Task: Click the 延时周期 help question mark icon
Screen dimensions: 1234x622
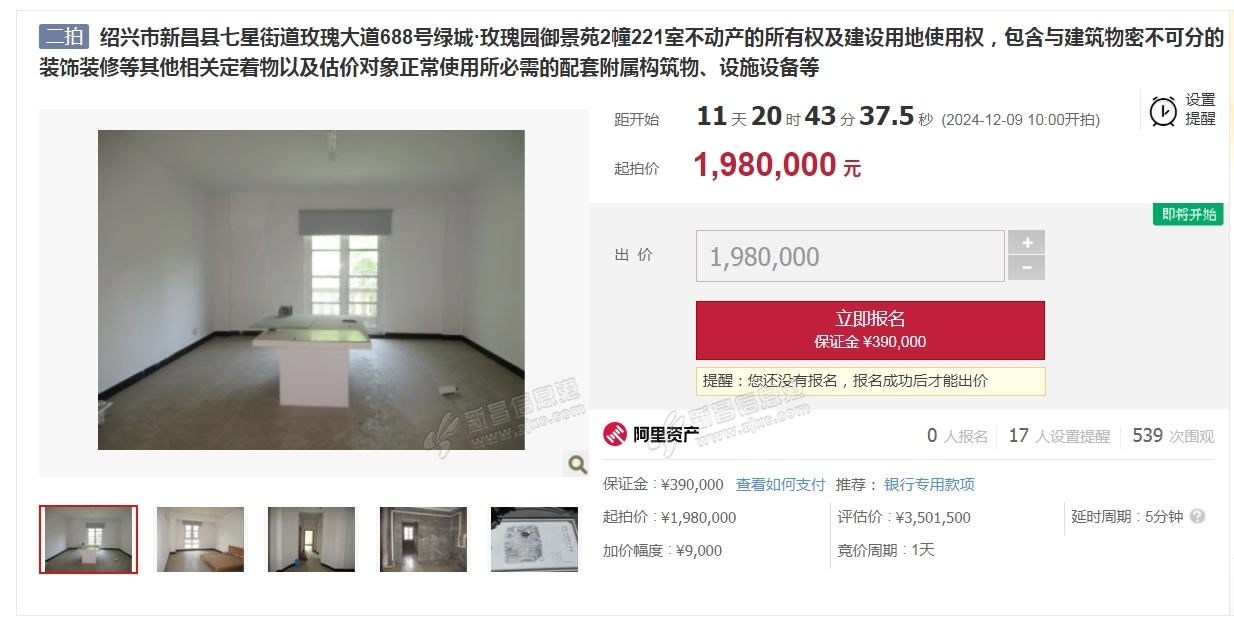Action: tap(1197, 517)
